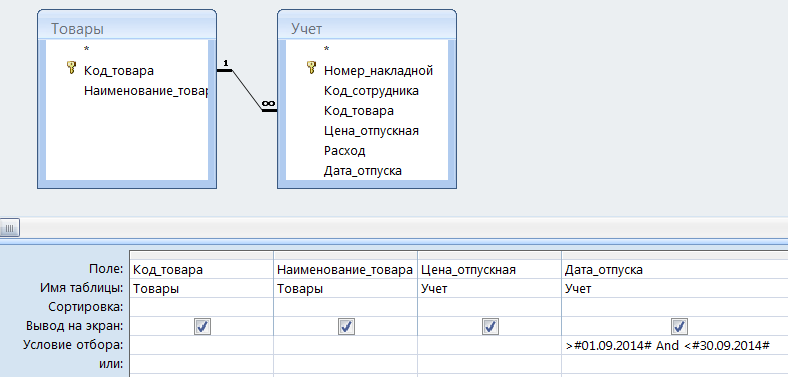Click the Сортировка cell in the Наименование_товара column

coord(346,307)
